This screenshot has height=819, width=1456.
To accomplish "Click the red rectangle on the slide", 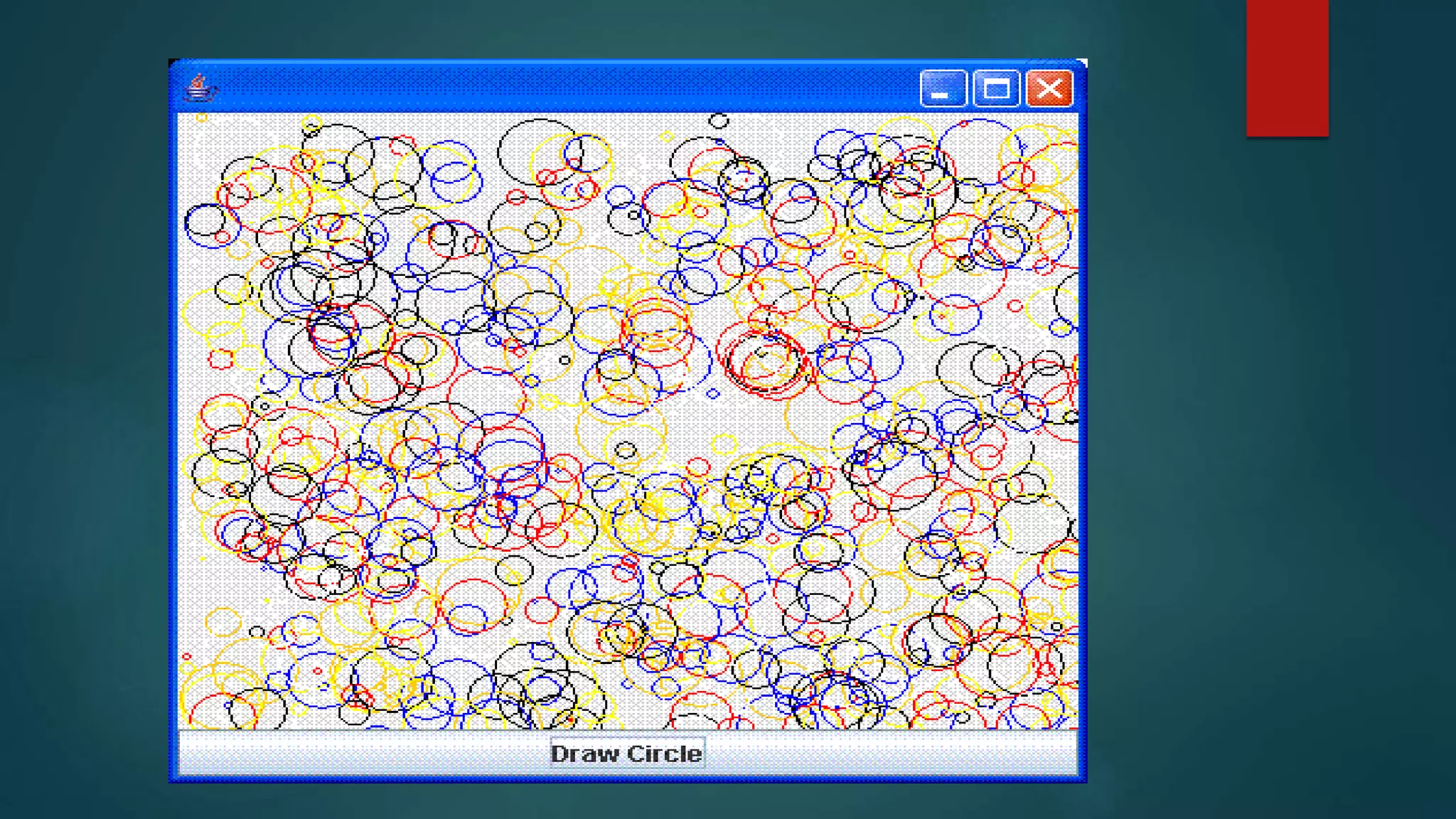I will point(1287,68).
